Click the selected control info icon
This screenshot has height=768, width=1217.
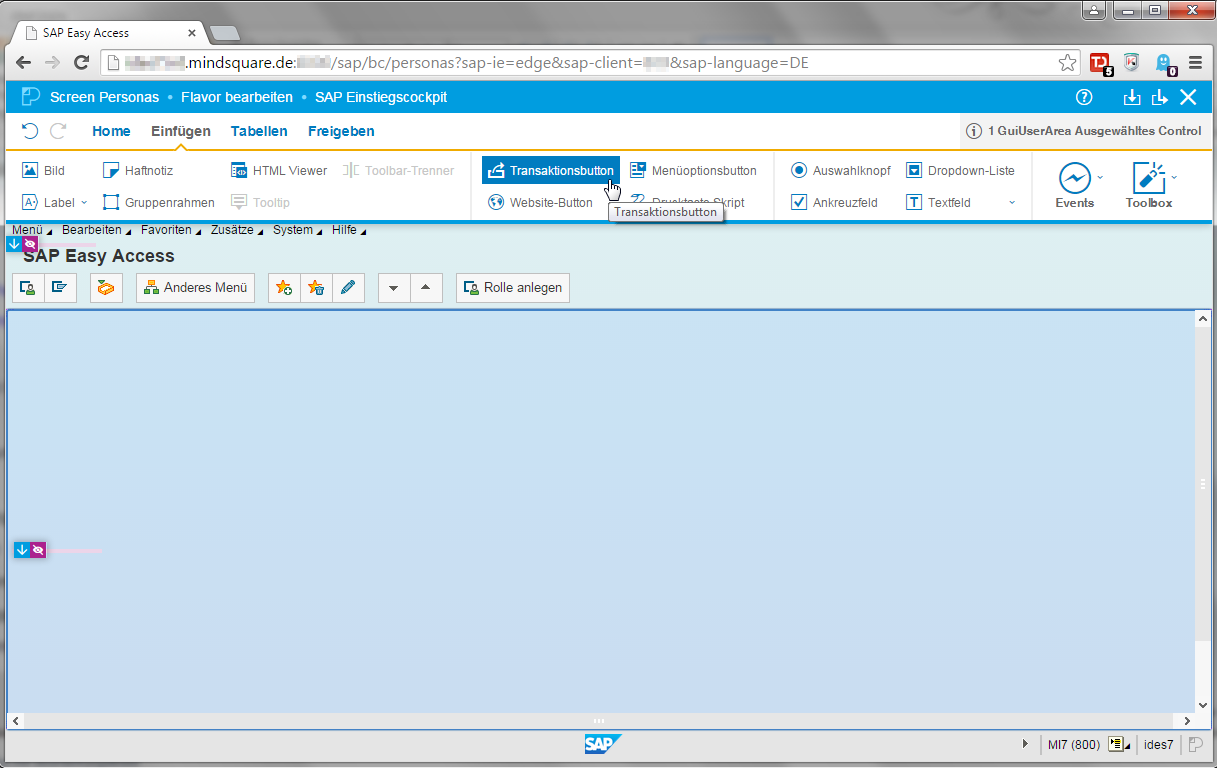(x=973, y=131)
